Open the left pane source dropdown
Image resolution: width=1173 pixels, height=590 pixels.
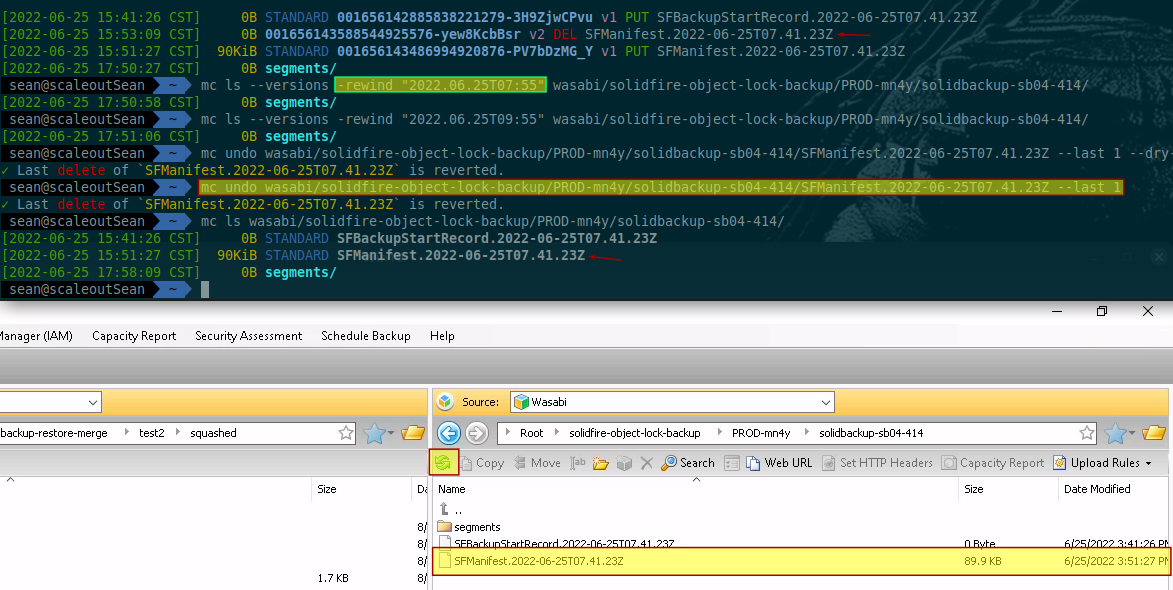point(93,402)
